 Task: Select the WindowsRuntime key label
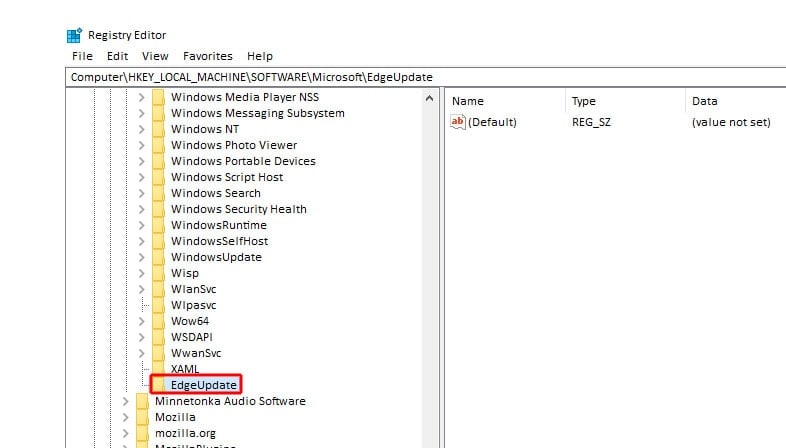tap(219, 226)
